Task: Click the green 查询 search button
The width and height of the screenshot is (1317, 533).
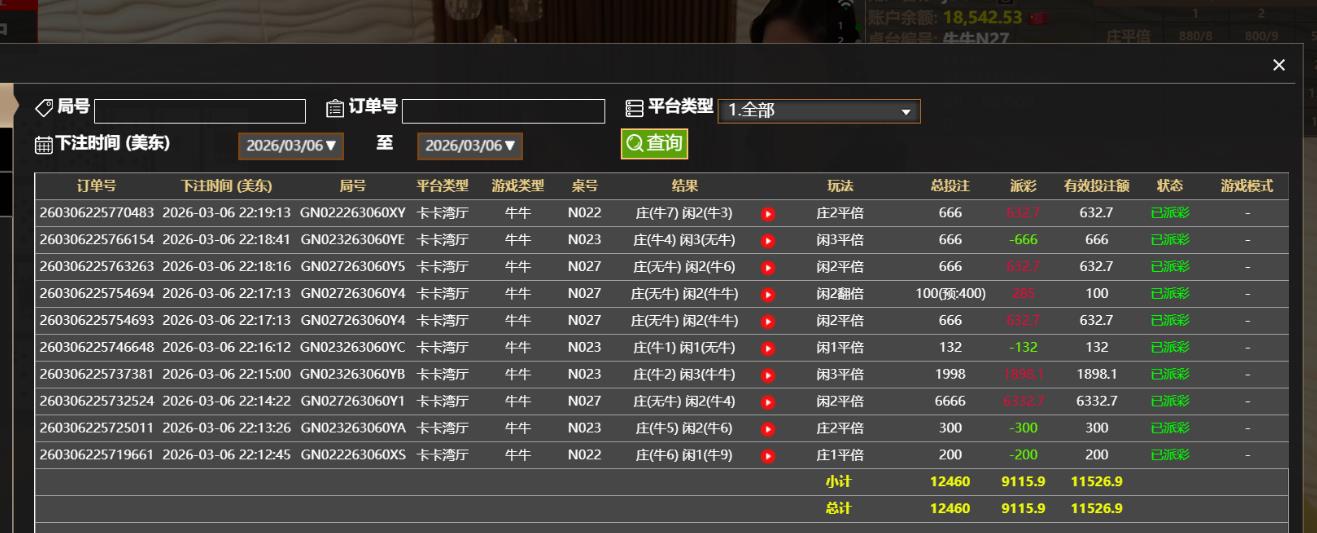Action: pyautogui.click(x=654, y=144)
